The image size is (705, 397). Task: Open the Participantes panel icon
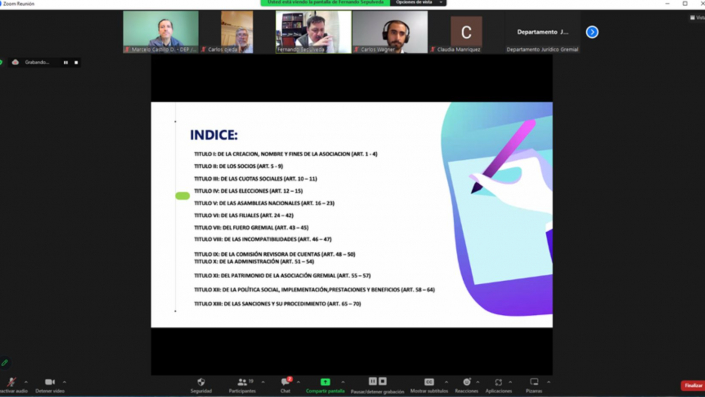[242, 382]
